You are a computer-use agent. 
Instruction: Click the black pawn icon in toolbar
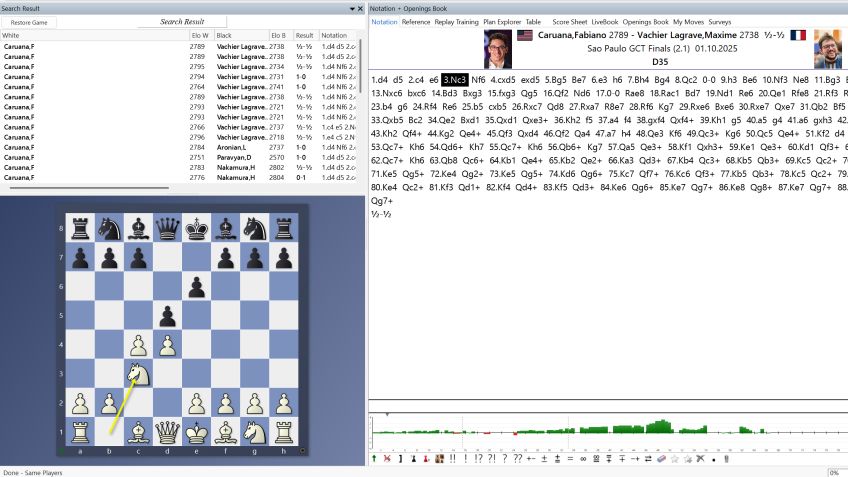pos(412,458)
